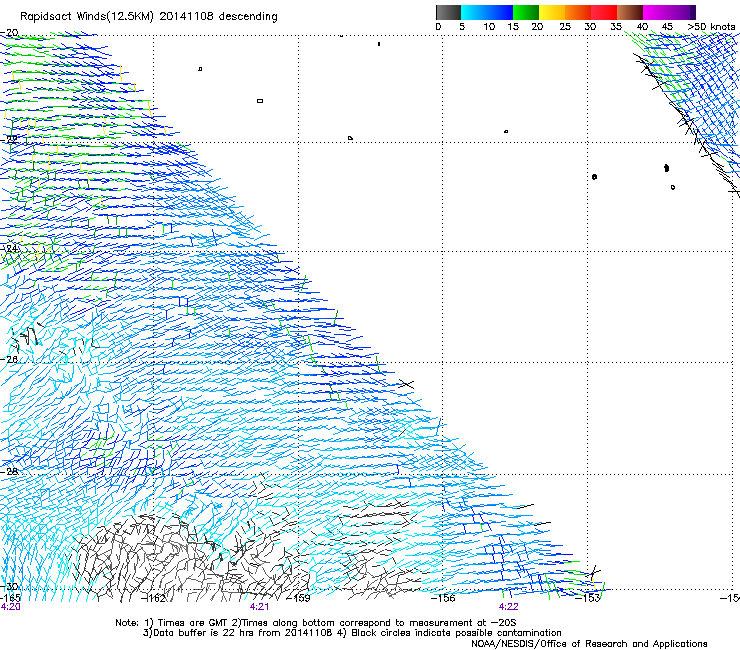Click the latitude label '-22'
740x650 pixels.
tap(9, 139)
